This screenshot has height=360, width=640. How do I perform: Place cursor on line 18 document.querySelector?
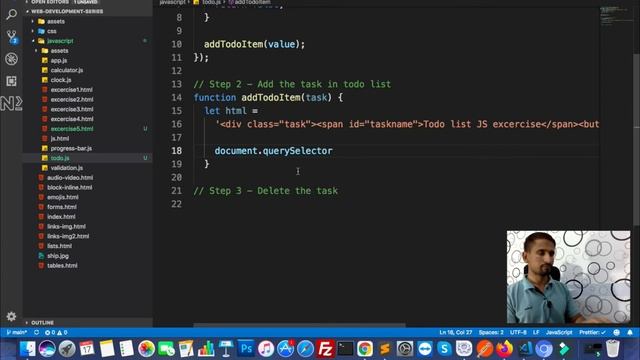pyautogui.click(x=273, y=151)
